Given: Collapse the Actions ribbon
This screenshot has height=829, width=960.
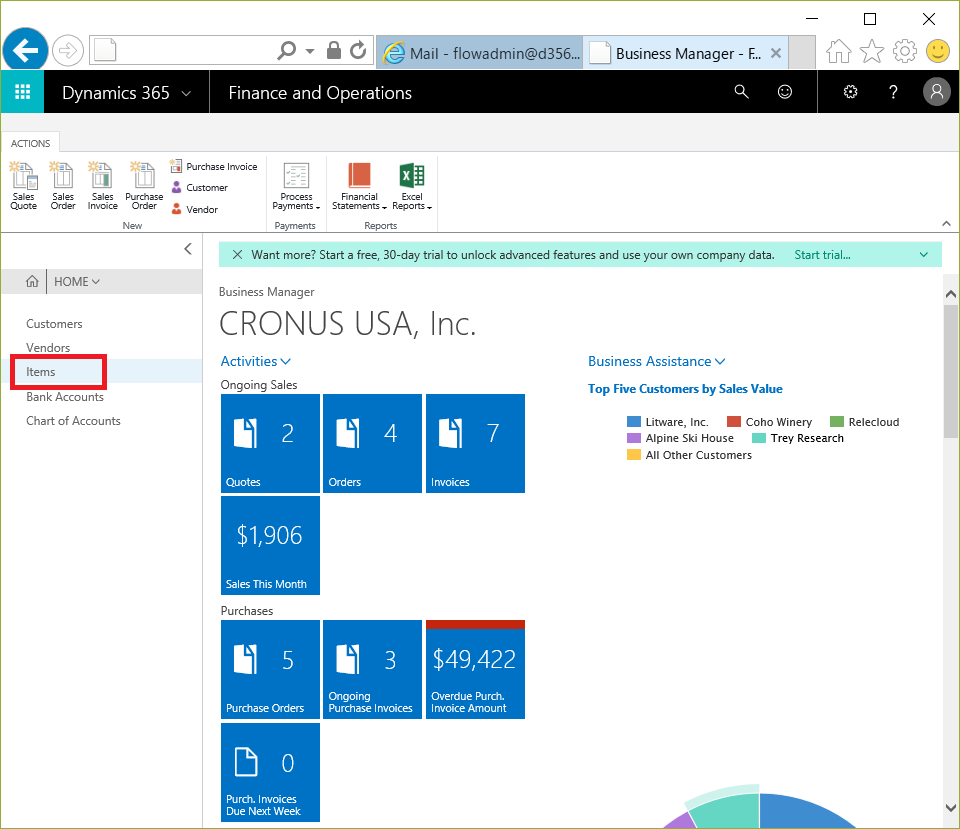Looking at the screenshot, I should coord(946,223).
